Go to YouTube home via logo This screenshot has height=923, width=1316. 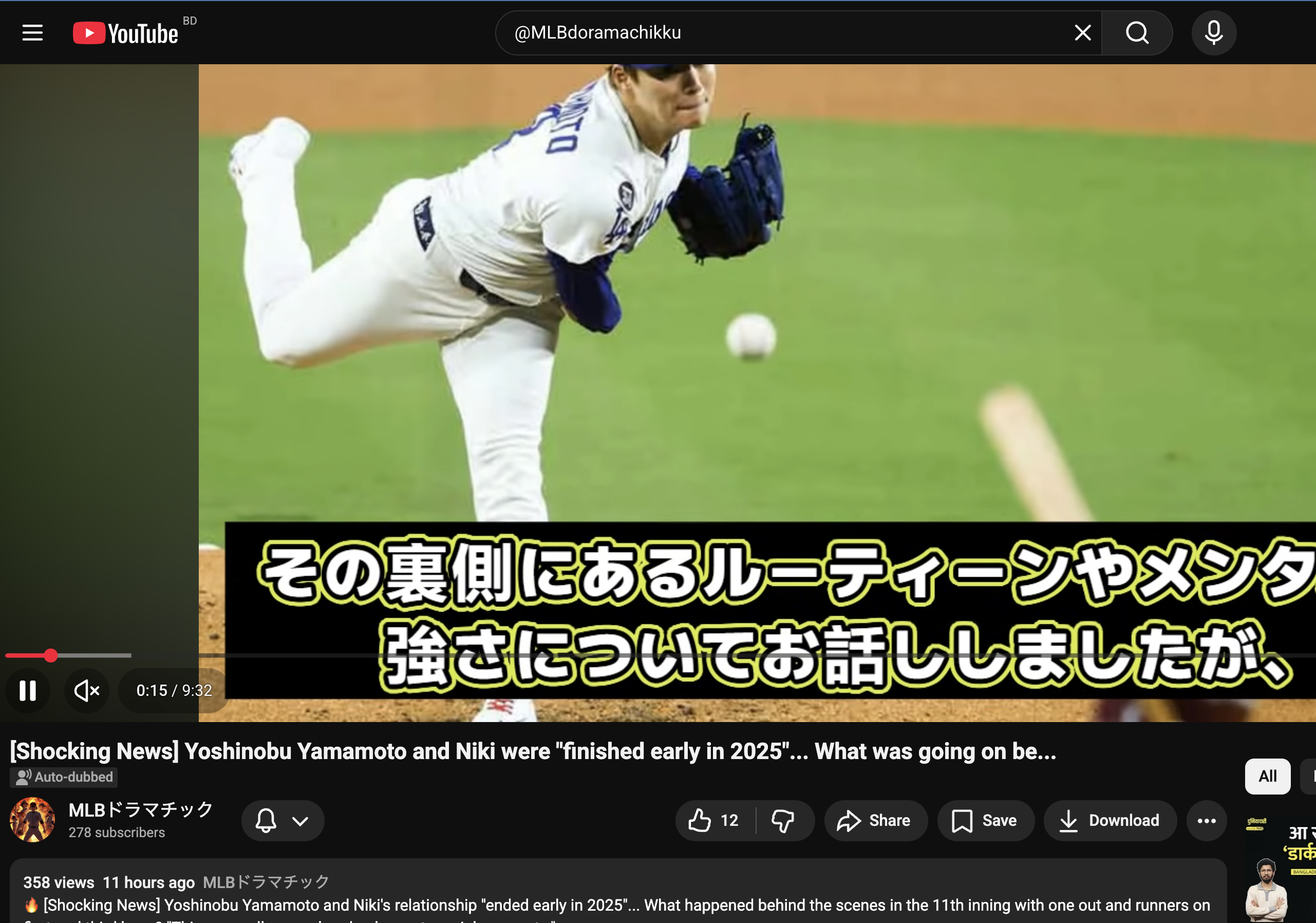[126, 33]
